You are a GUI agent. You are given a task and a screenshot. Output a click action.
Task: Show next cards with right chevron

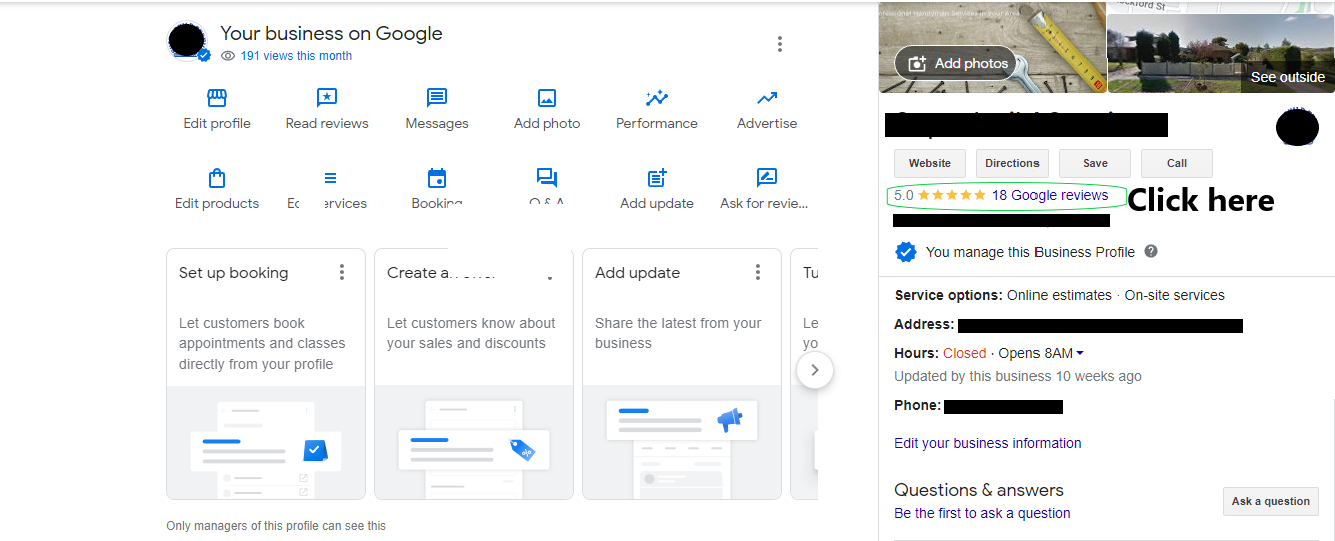[x=815, y=370]
